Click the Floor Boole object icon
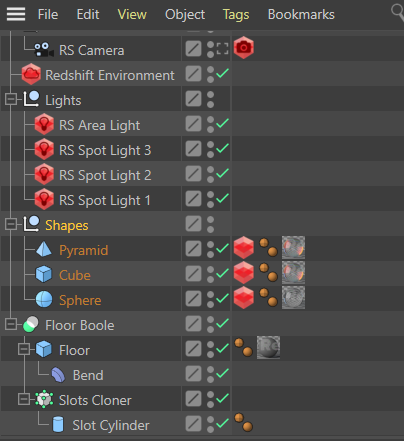 point(31,325)
